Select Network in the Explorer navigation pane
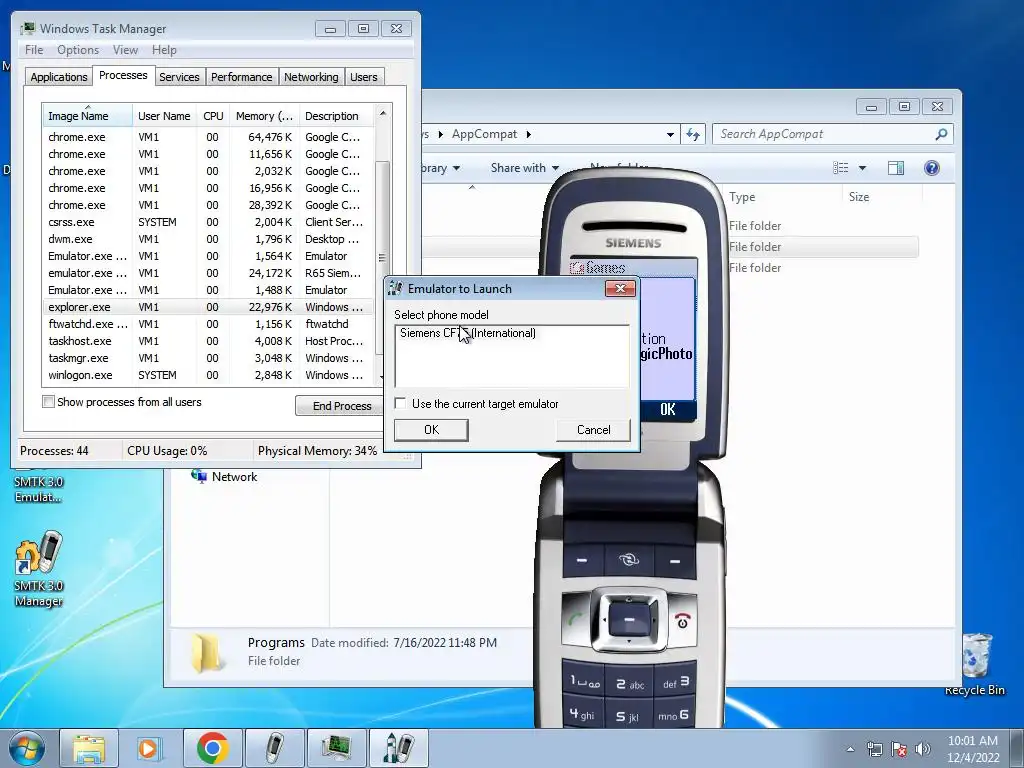1024x768 pixels. pos(224,477)
